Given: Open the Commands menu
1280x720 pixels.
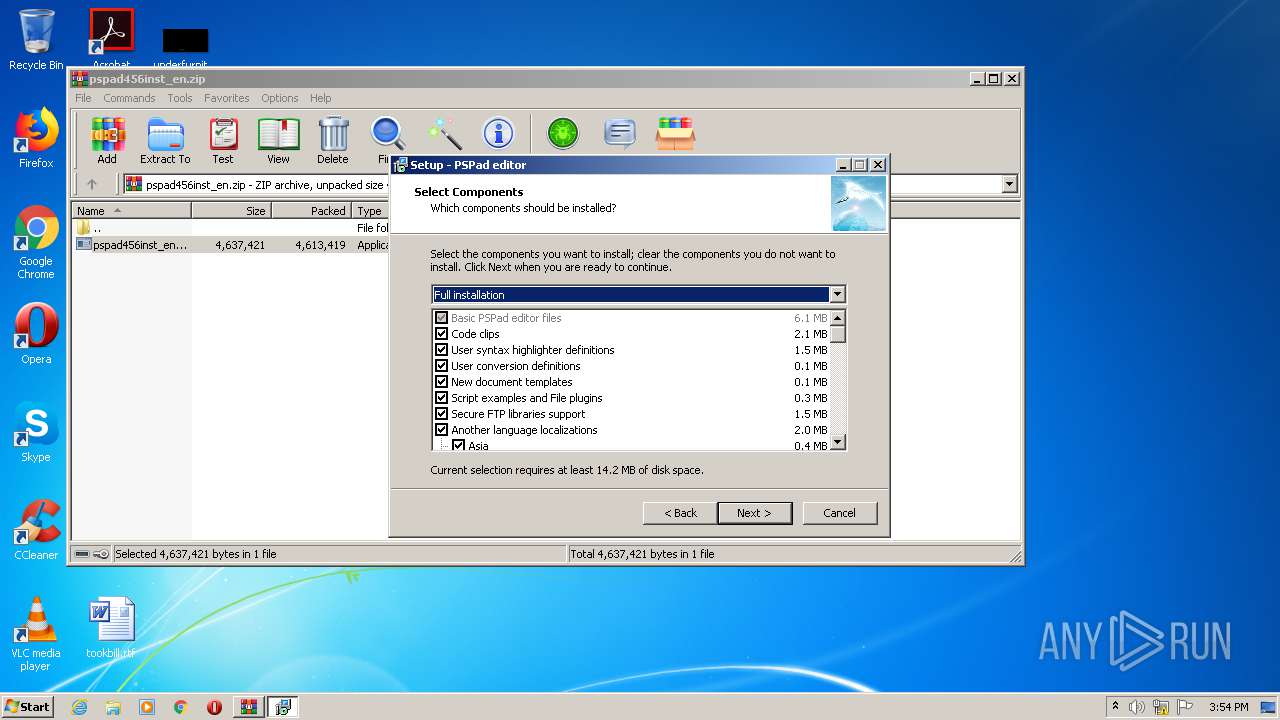Looking at the screenshot, I should [x=129, y=98].
